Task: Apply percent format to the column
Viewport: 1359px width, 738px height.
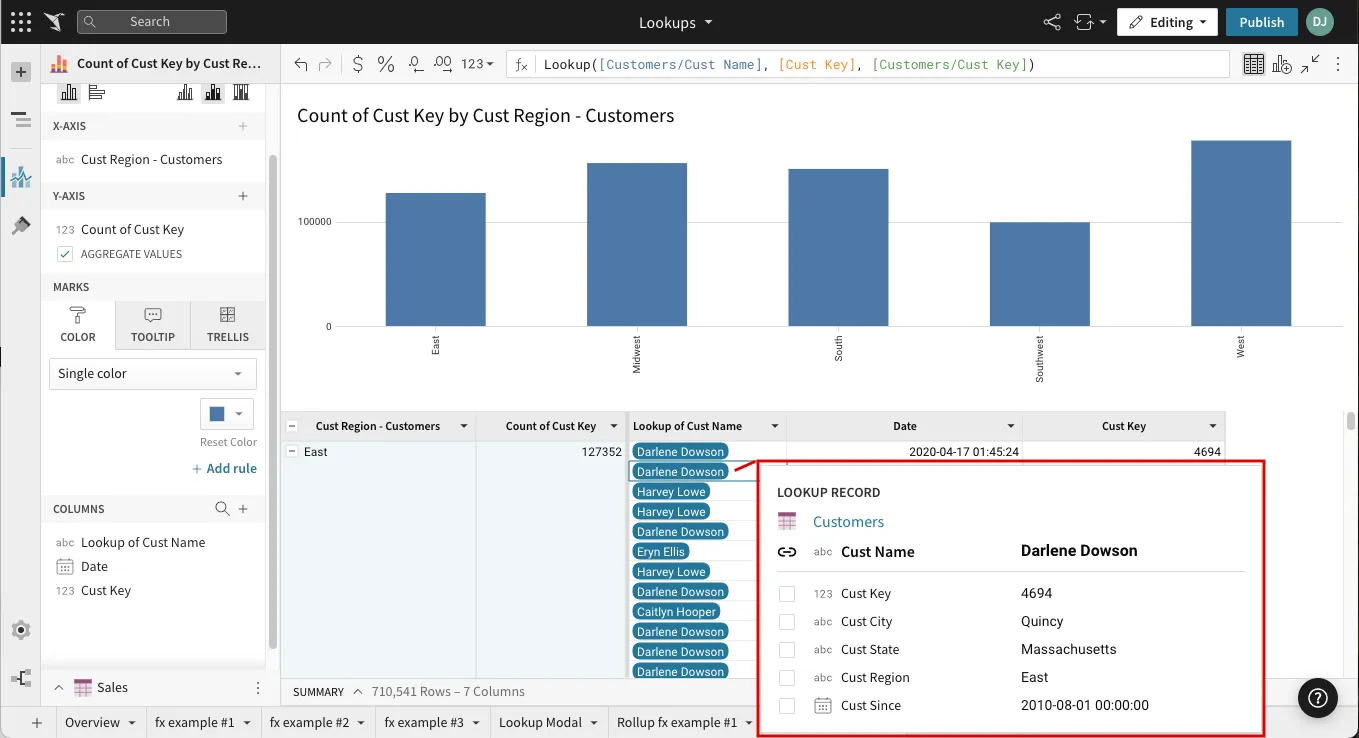Action: point(386,64)
